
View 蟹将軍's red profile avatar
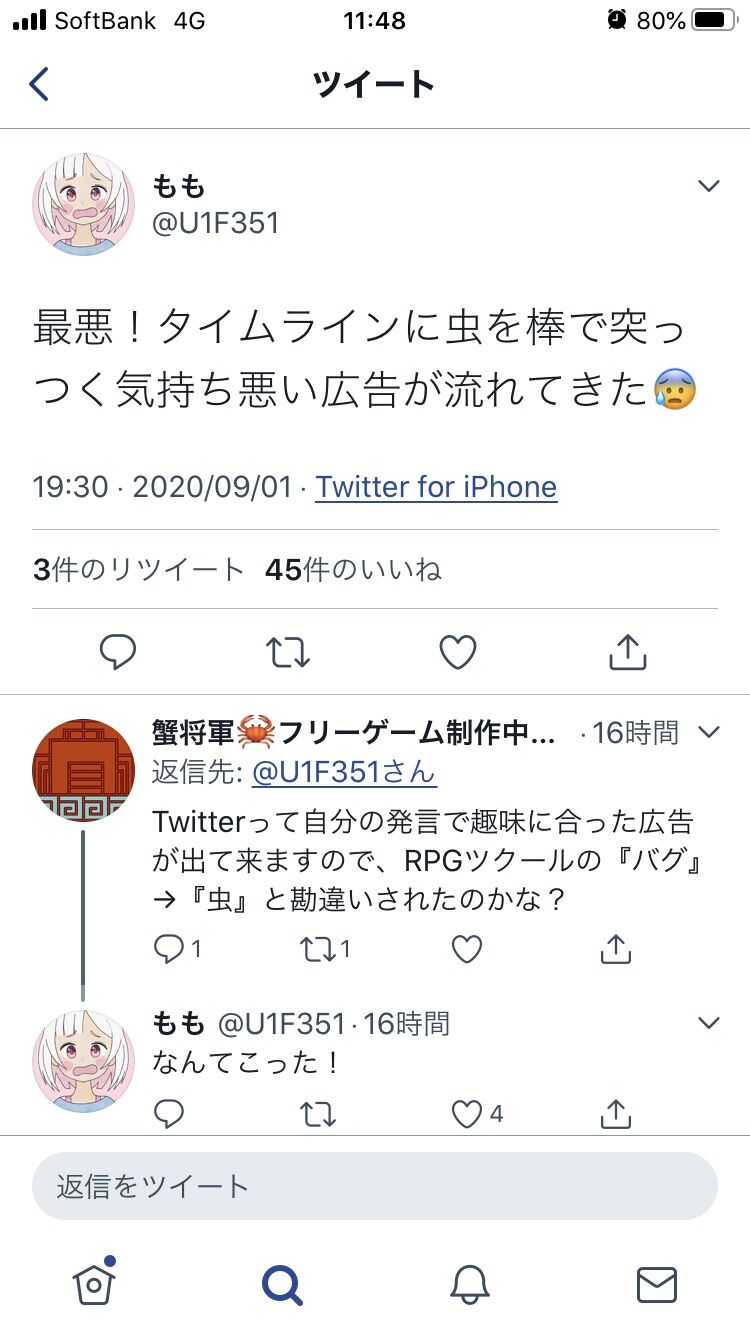[83, 769]
